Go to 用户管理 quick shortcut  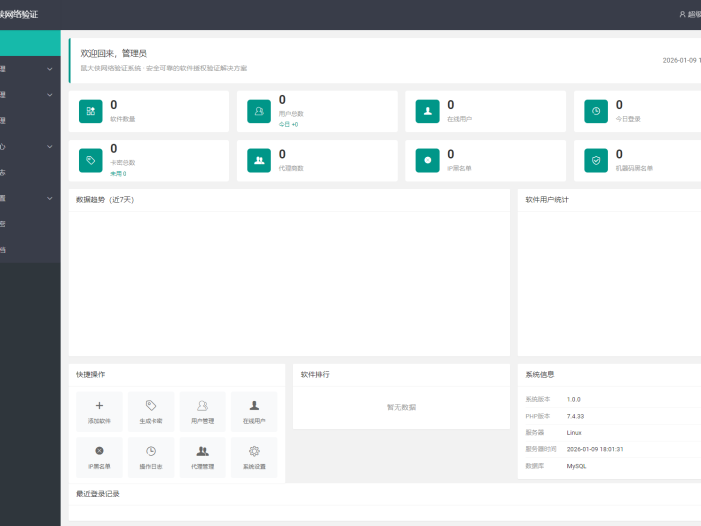click(x=202, y=411)
